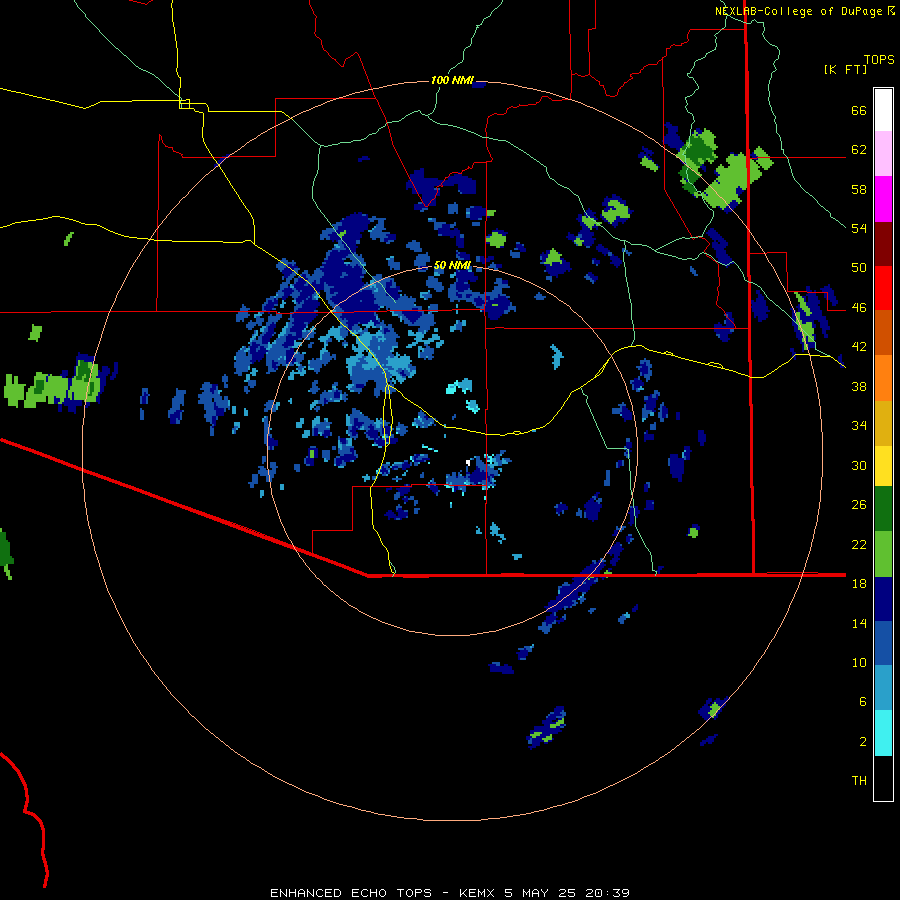The height and width of the screenshot is (900, 900).
Task: Click the 54 value on the legend
Action: tap(859, 228)
